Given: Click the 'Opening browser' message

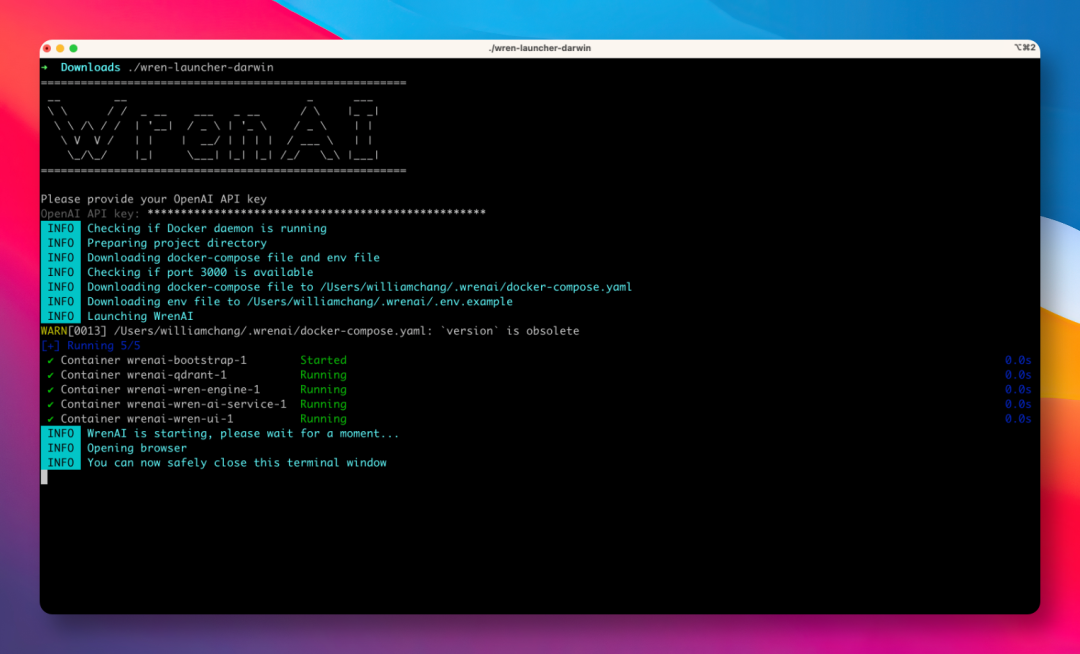Looking at the screenshot, I should (x=136, y=448).
